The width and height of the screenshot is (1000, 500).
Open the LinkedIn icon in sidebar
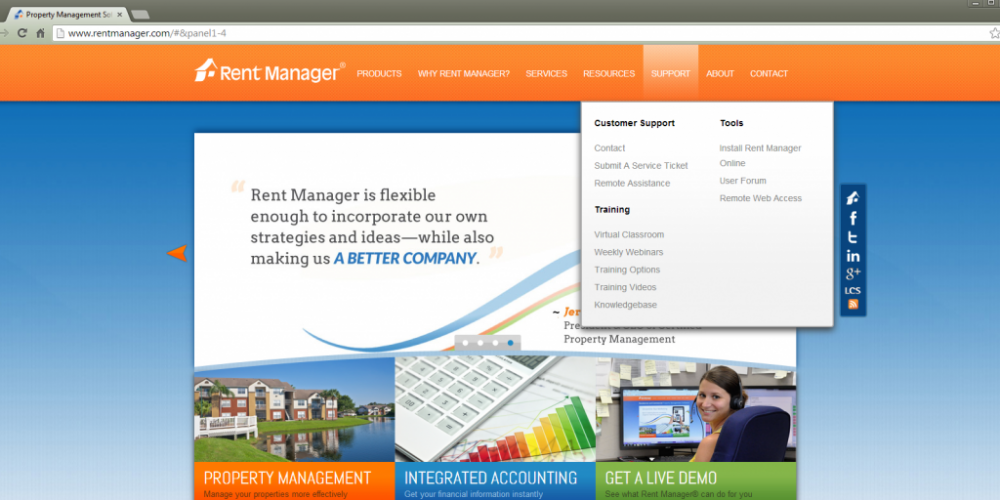853,256
